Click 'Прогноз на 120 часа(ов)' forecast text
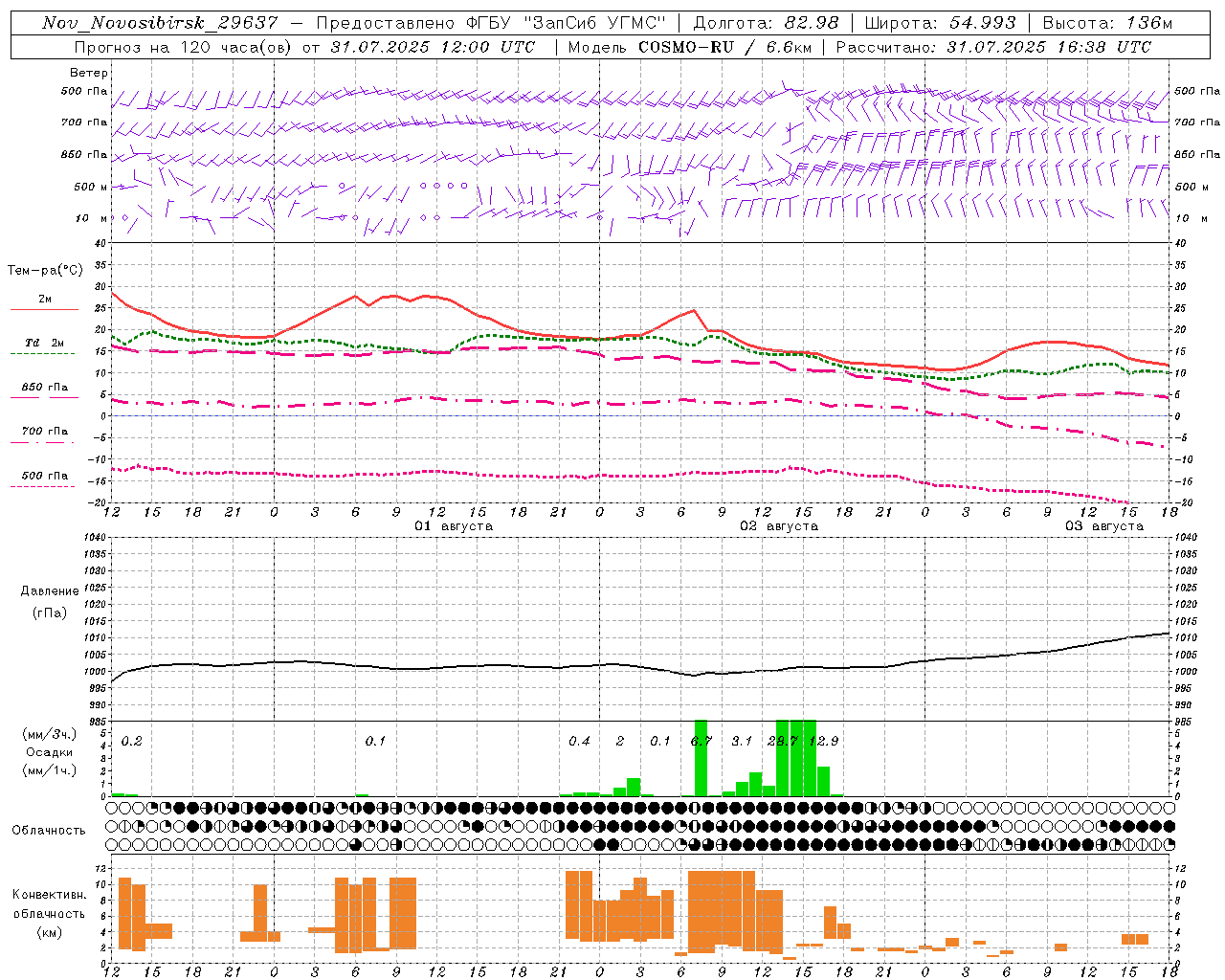This screenshot has width=1225, height=980. click(x=183, y=47)
